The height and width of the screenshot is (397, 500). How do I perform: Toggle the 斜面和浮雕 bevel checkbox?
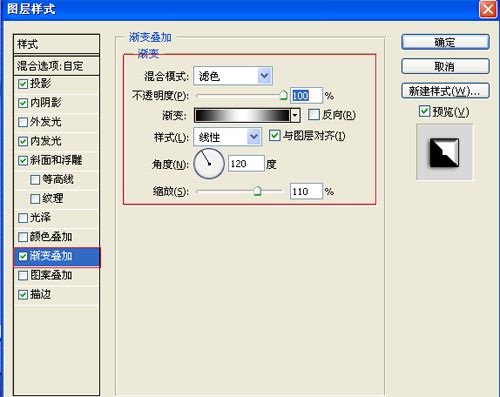[23, 161]
